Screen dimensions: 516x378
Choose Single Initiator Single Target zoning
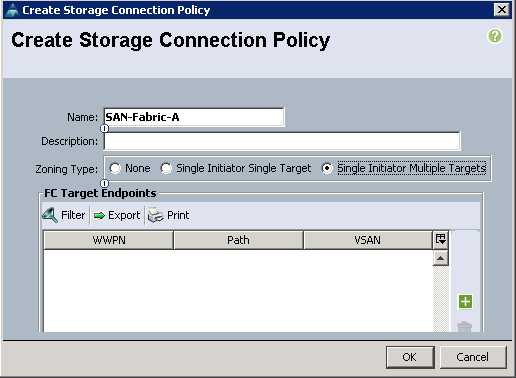coord(166,168)
